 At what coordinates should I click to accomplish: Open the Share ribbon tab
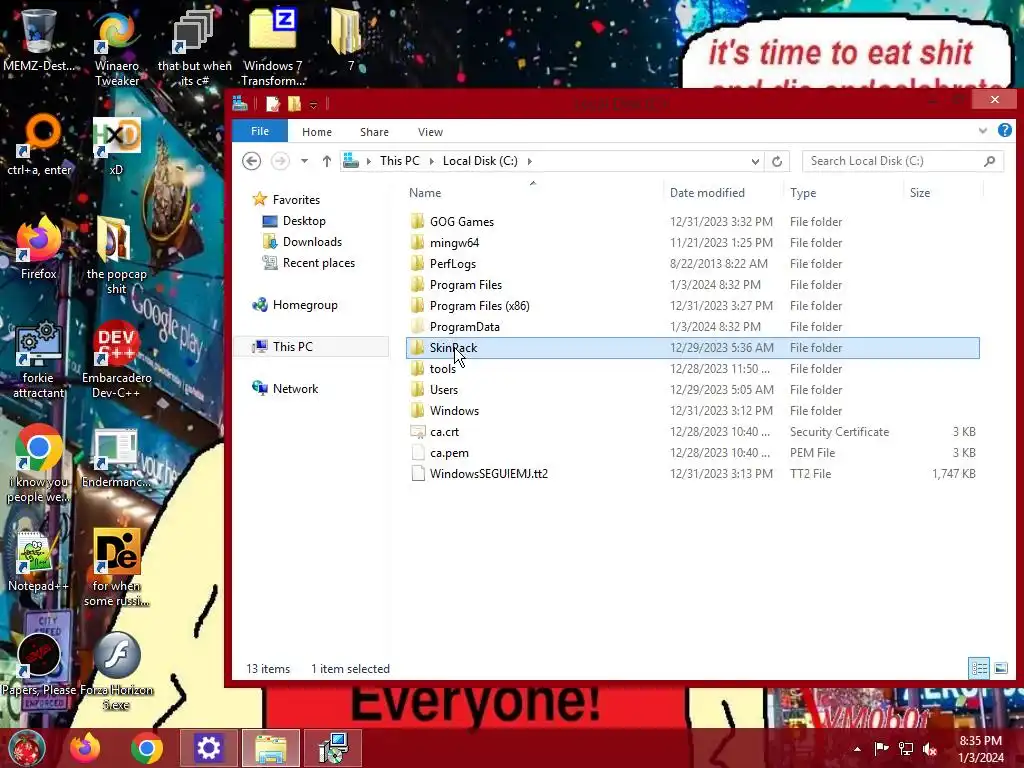pos(374,132)
